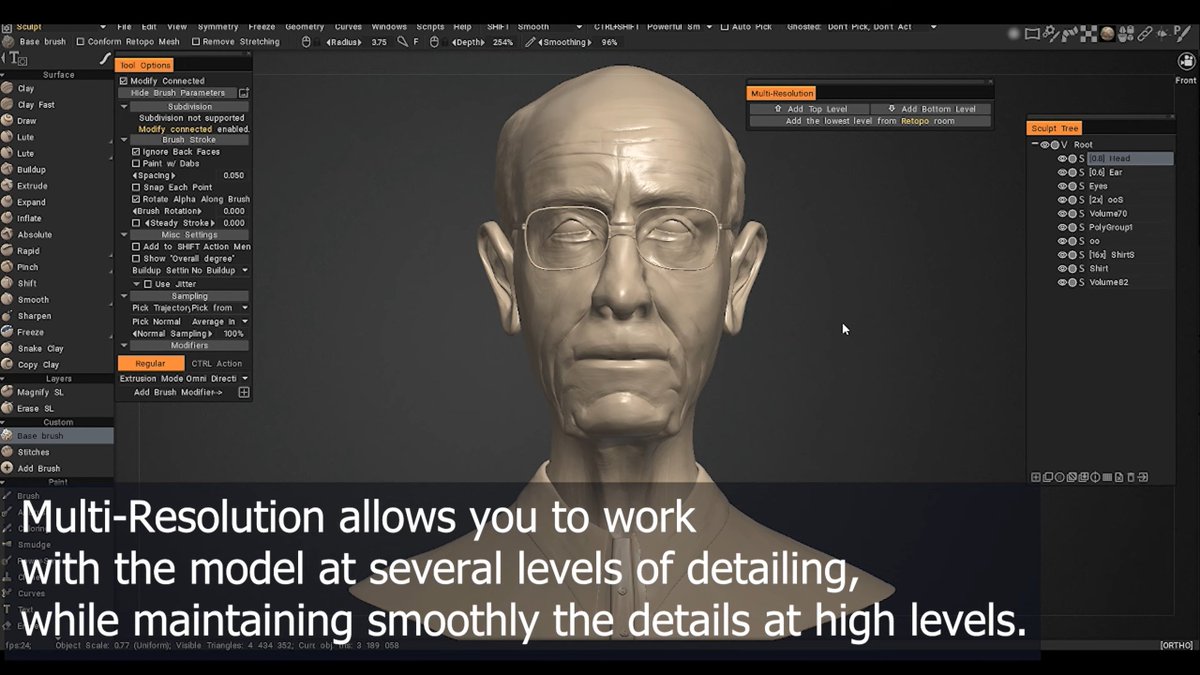This screenshot has height=675, width=1200.
Task: Enable Auto Pick checkbox
Action: click(724, 27)
